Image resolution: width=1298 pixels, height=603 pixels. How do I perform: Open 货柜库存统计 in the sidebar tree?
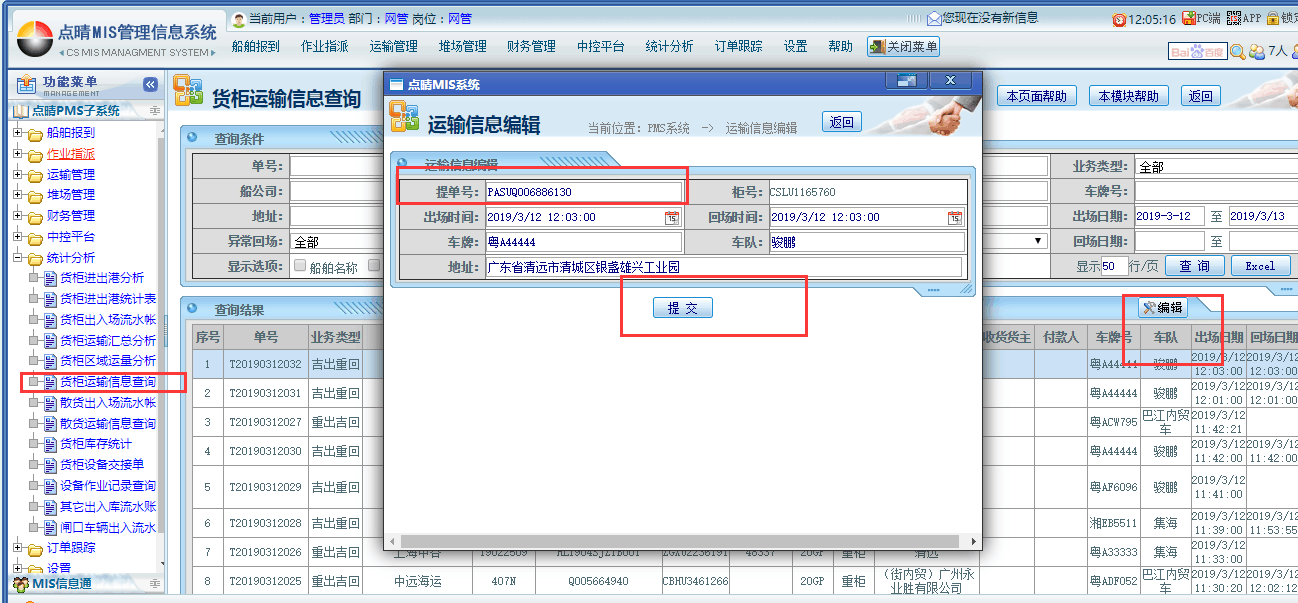tap(95, 444)
